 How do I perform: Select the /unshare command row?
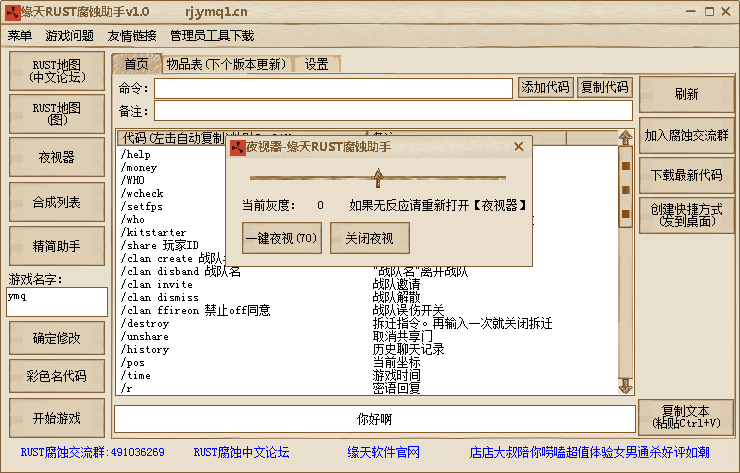tap(145, 337)
